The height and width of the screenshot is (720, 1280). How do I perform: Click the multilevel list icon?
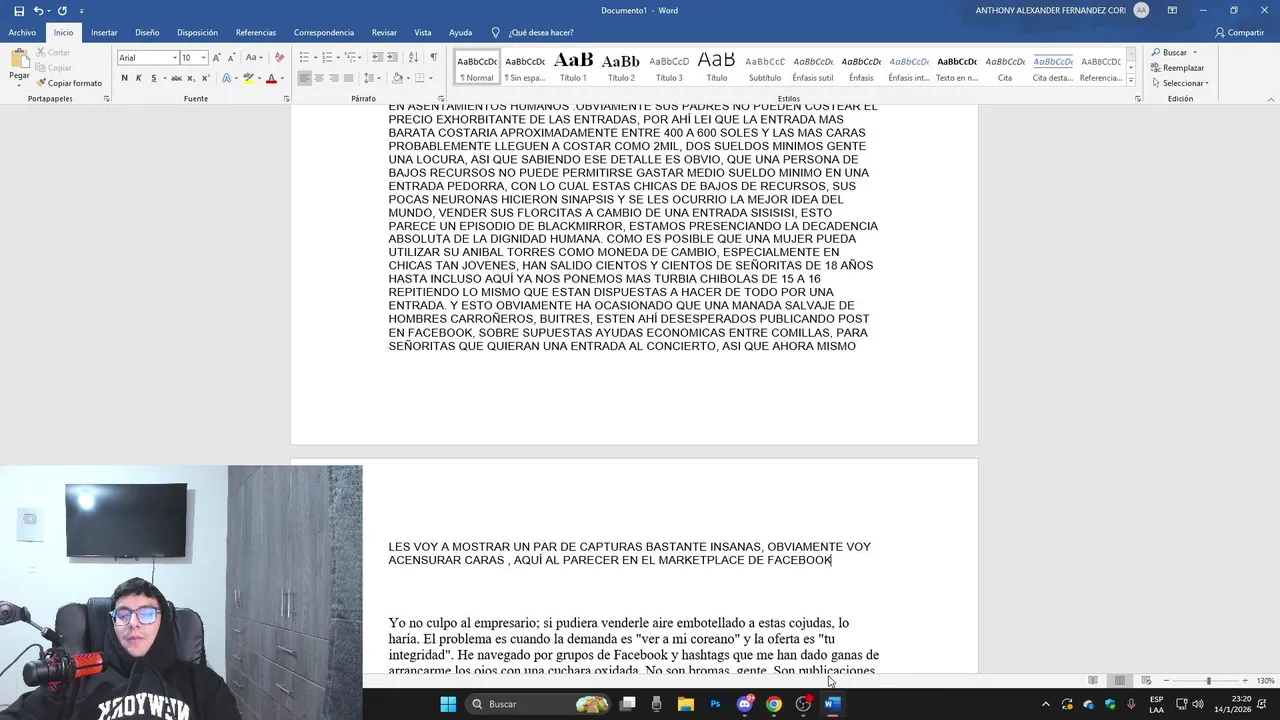click(352, 58)
